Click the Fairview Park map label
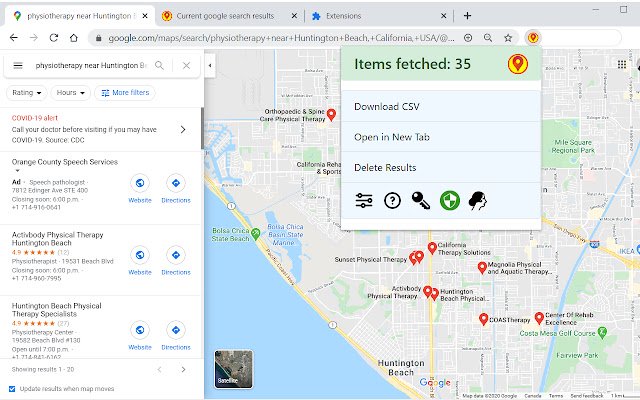640x400 pixels. tap(577, 356)
